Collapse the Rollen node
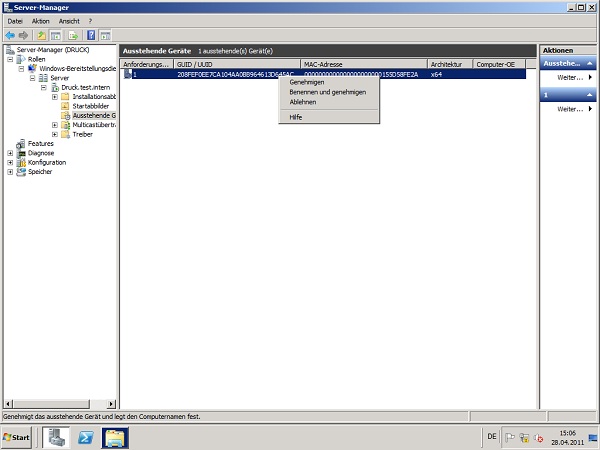This screenshot has width=600, height=450. pyautogui.click(x=10, y=59)
